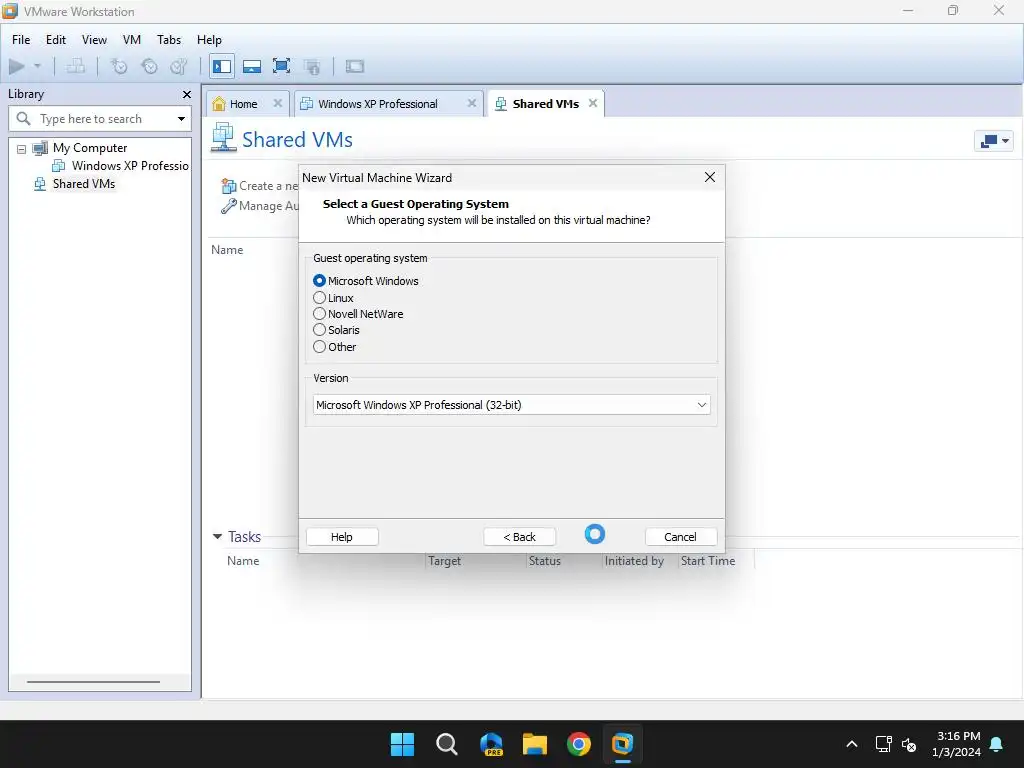Close the Windows XP Professional tab
The image size is (1024, 768).
point(472,103)
